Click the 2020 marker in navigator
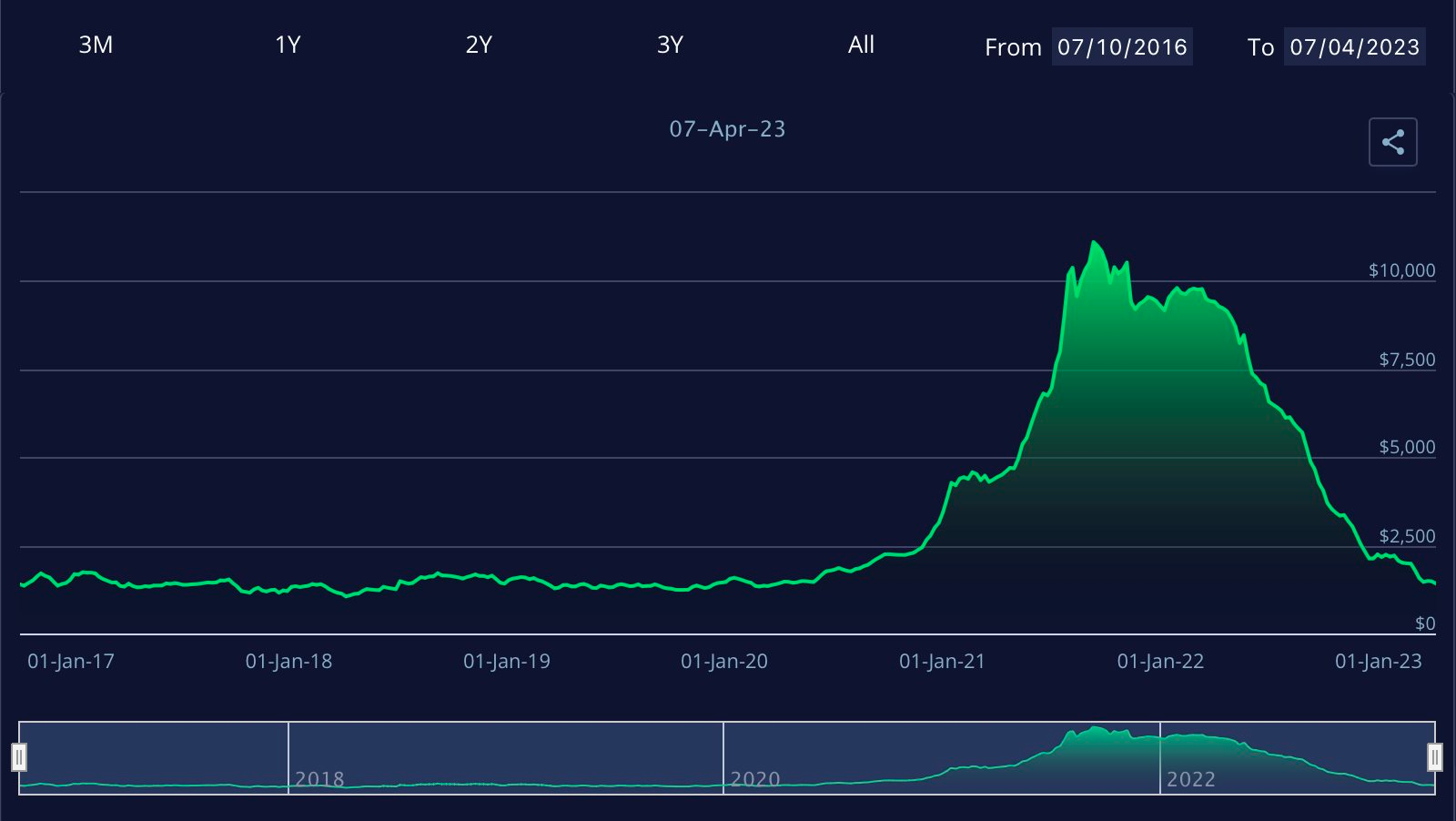Image resolution: width=1456 pixels, height=821 pixels. click(x=755, y=779)
